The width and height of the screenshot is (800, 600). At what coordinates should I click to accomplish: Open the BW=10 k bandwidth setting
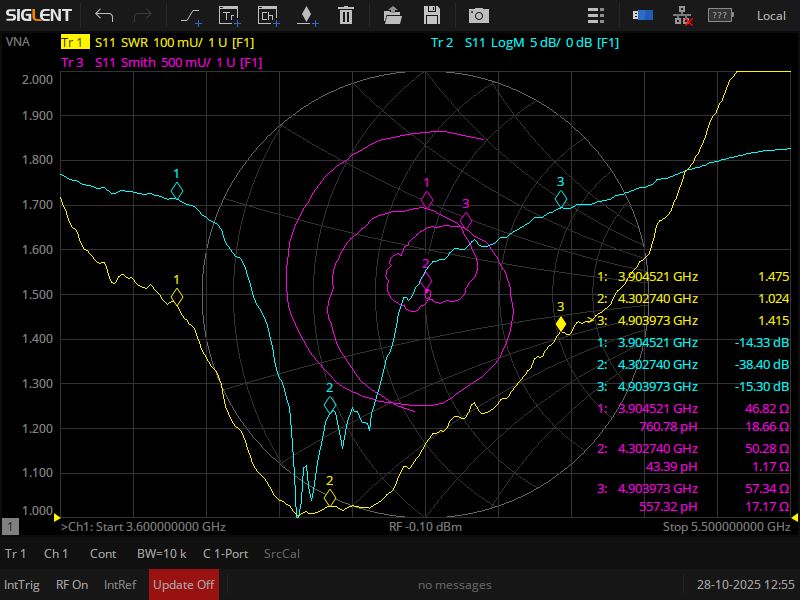pyautogui.click(x=161, y=554)
